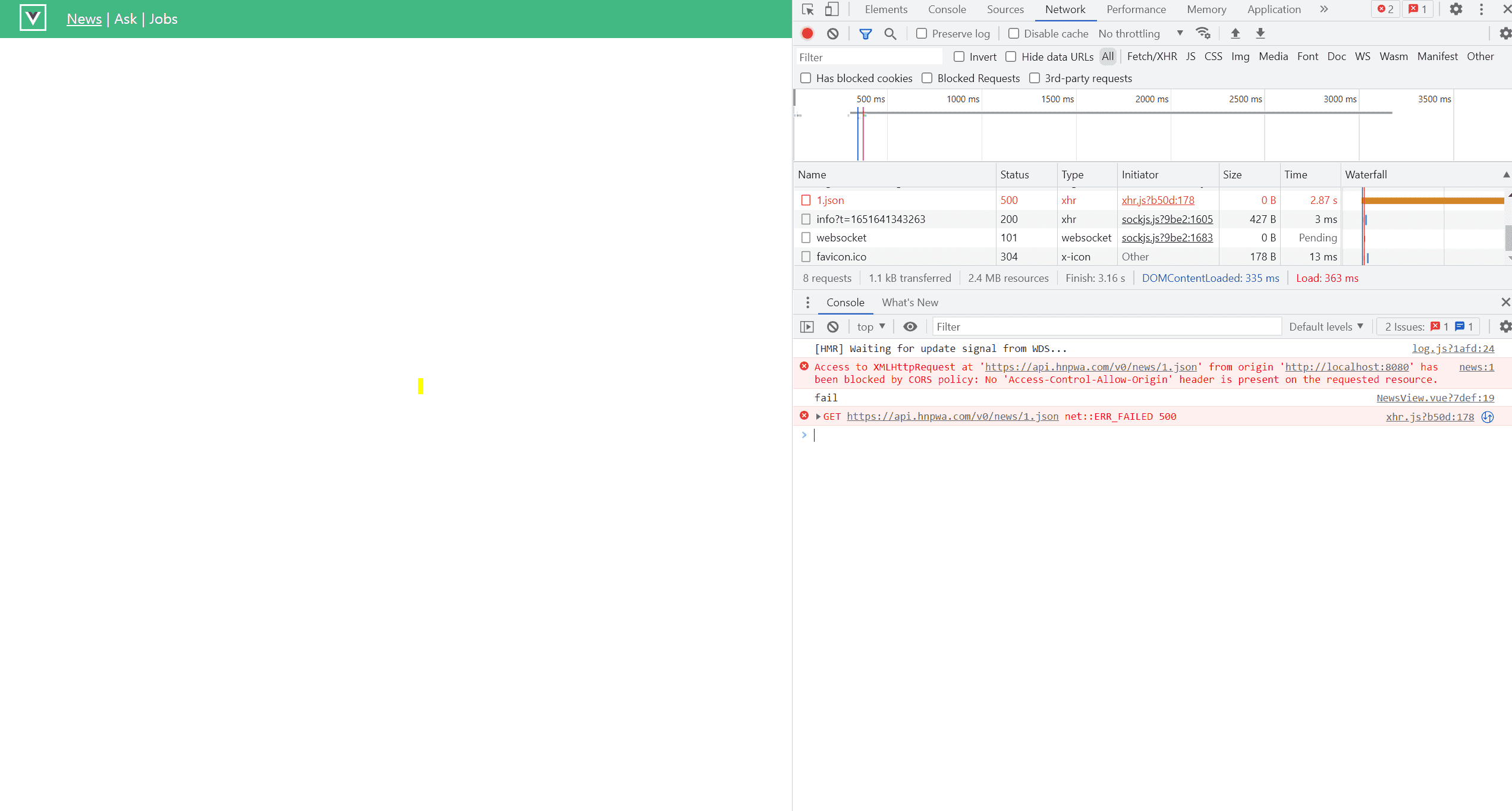Image resolution: width=1512 pixels, height=811 pixels.
Task: Tick the Blocked Requests checkbox
Action: pyautogui.click(x=927, y=78)
